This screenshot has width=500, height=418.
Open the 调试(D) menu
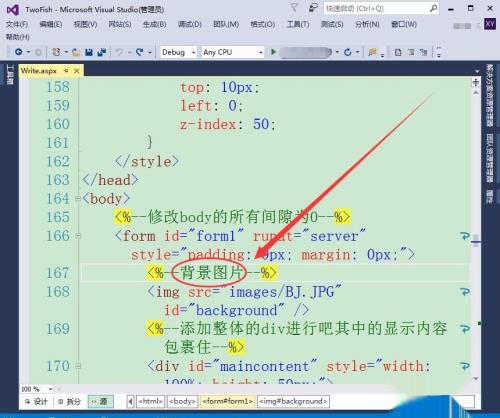[x=190, y=24]
